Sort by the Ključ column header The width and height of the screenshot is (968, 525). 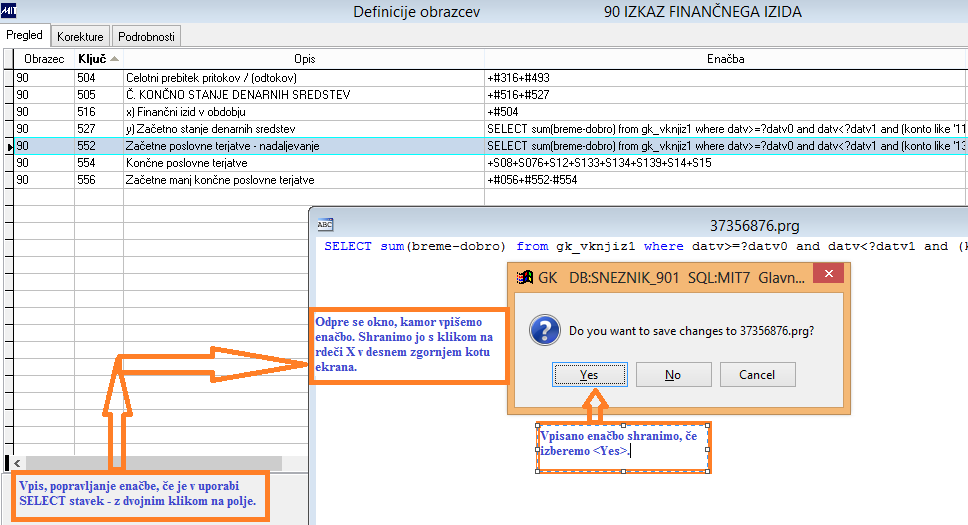[99, 59]
